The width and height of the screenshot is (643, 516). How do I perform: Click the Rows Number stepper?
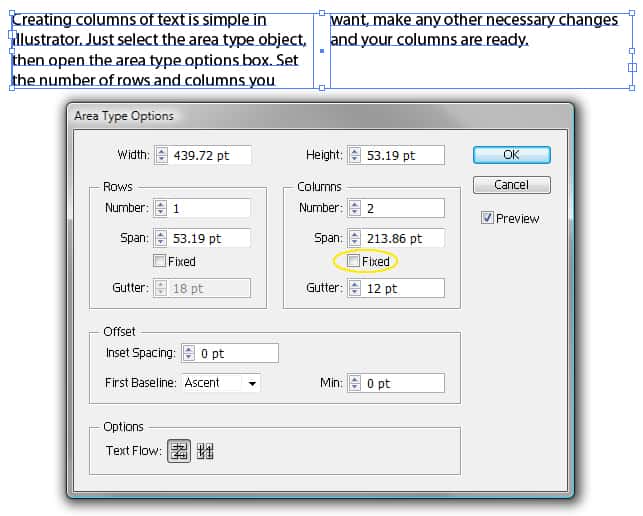pyautogui.click(x=161, y=208)
